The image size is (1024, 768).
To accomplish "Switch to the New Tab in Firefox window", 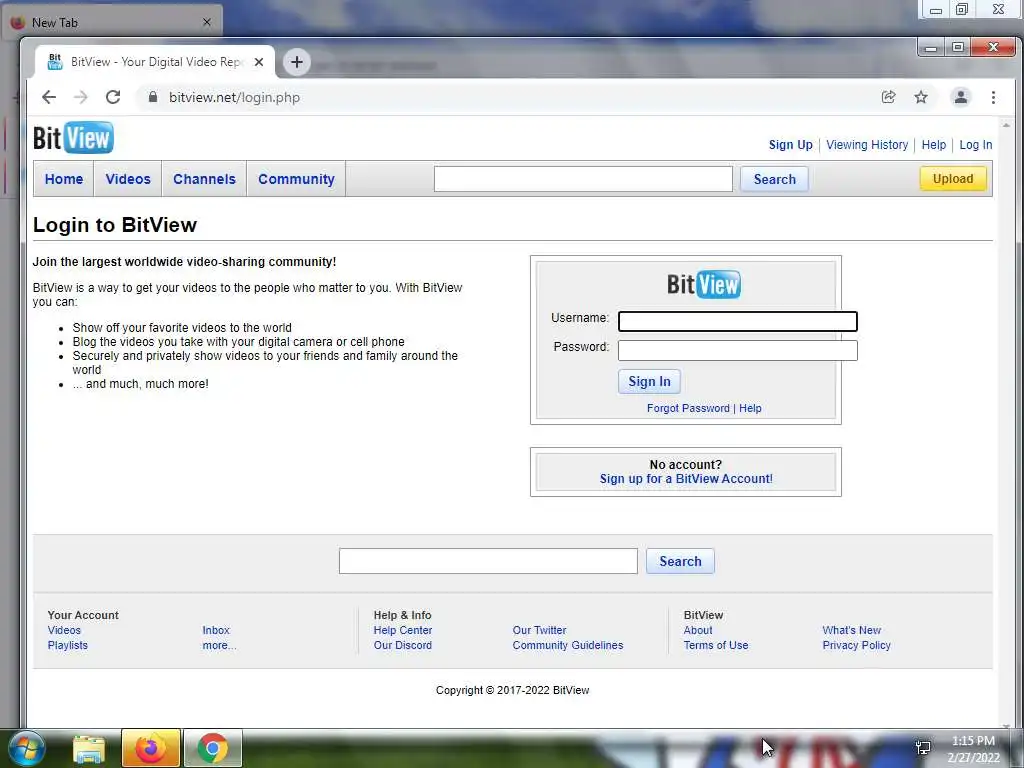I will (111, 22).
